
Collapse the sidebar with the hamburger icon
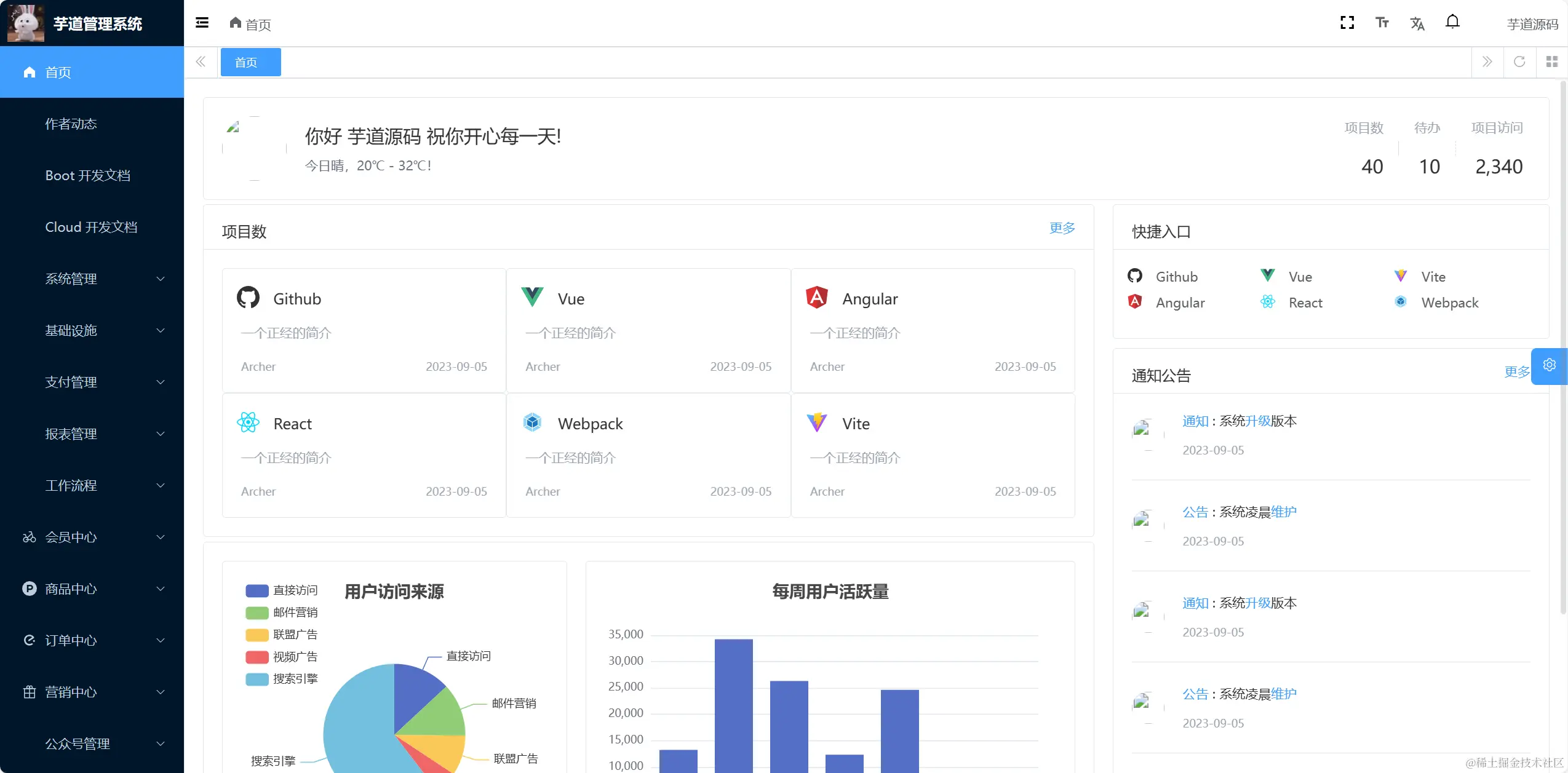(202, 23)
